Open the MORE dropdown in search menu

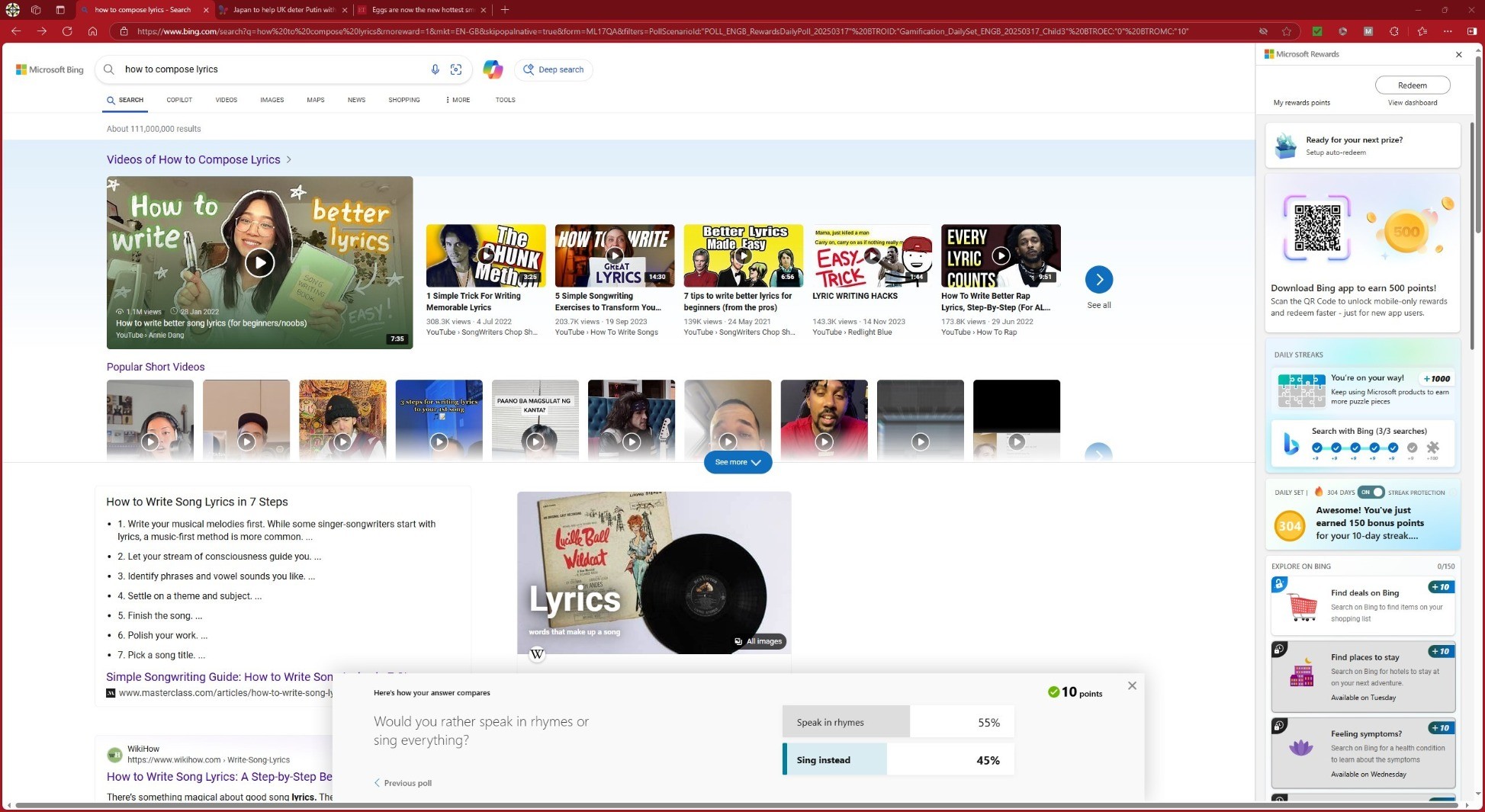coord(458,100)
